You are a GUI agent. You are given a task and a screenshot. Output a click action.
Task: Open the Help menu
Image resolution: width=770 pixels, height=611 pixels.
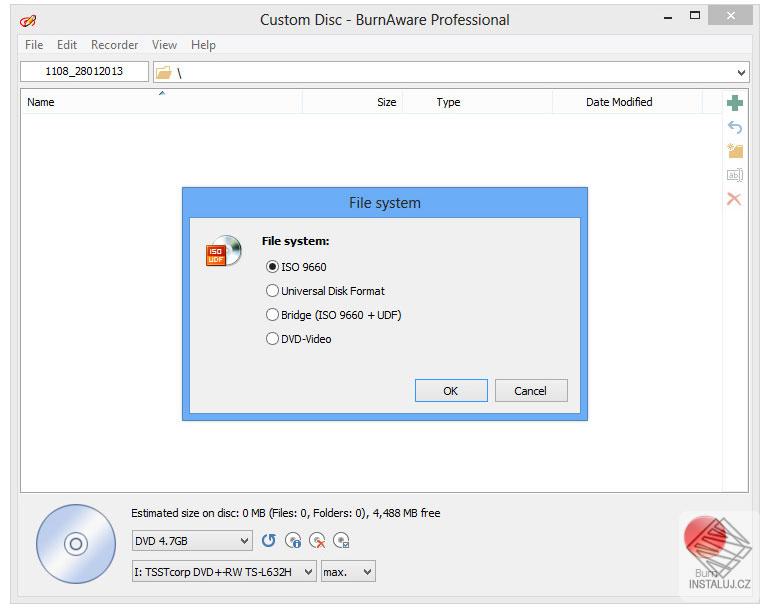(203, 45)
